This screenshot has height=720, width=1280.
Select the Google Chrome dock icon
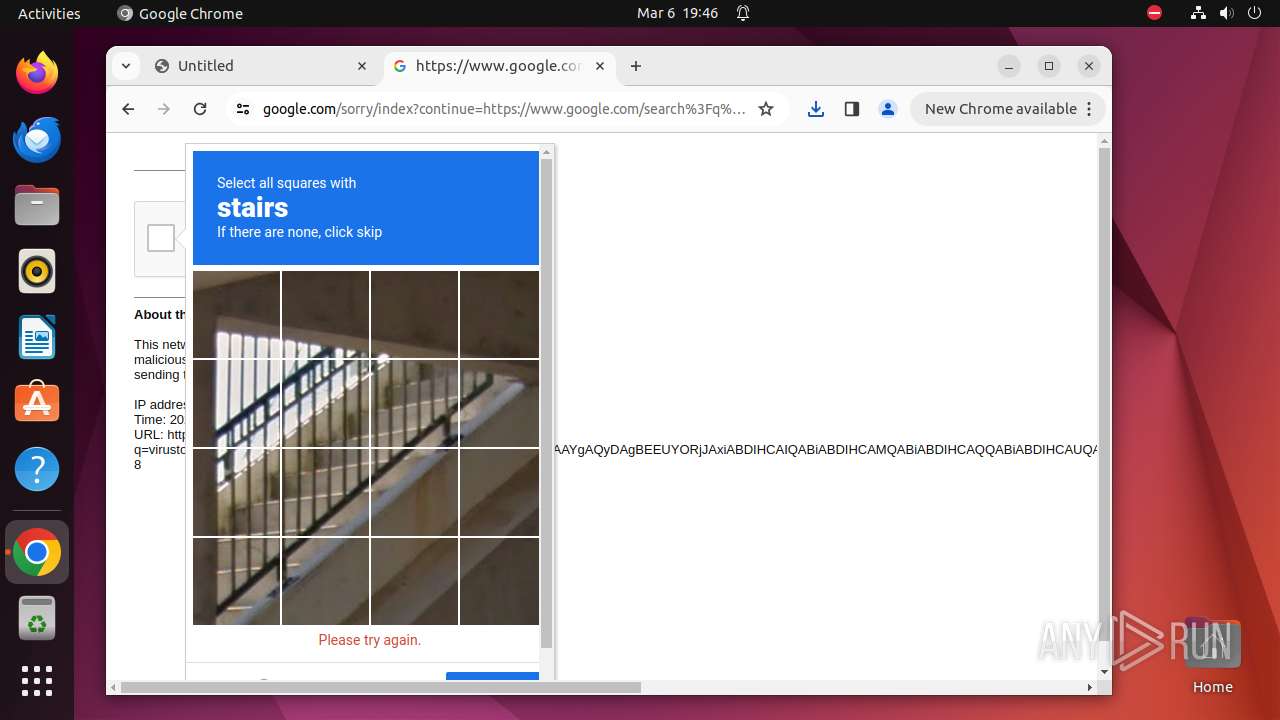tap(37, 552)
